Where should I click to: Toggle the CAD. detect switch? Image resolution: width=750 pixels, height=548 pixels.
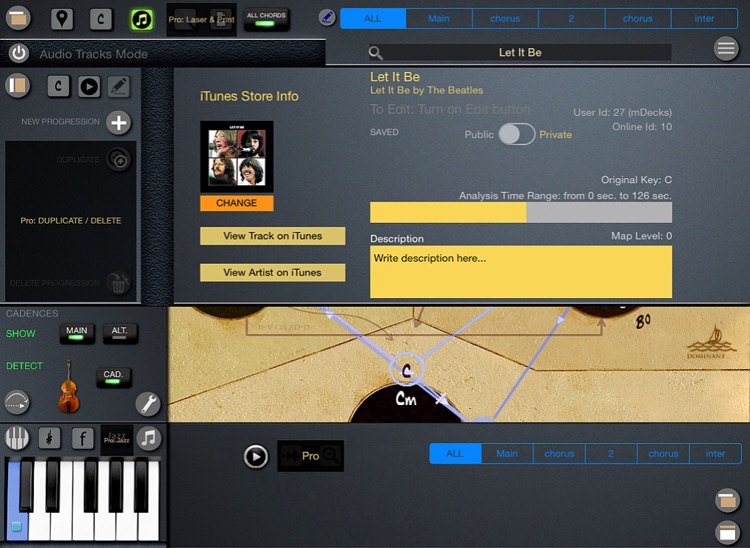pos(113,377)
